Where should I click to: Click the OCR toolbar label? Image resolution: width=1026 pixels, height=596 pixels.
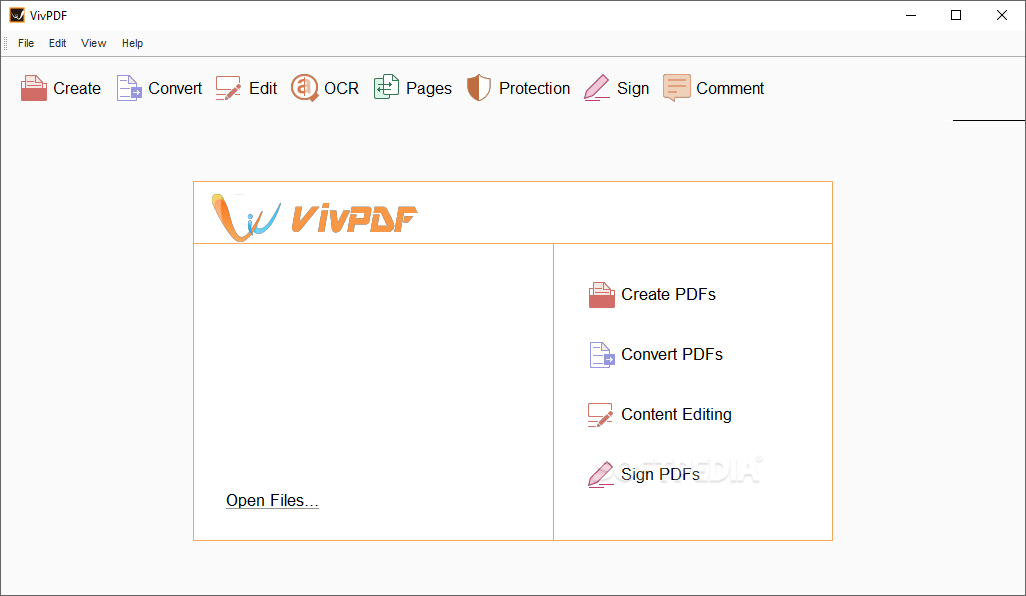pos(342,88)
